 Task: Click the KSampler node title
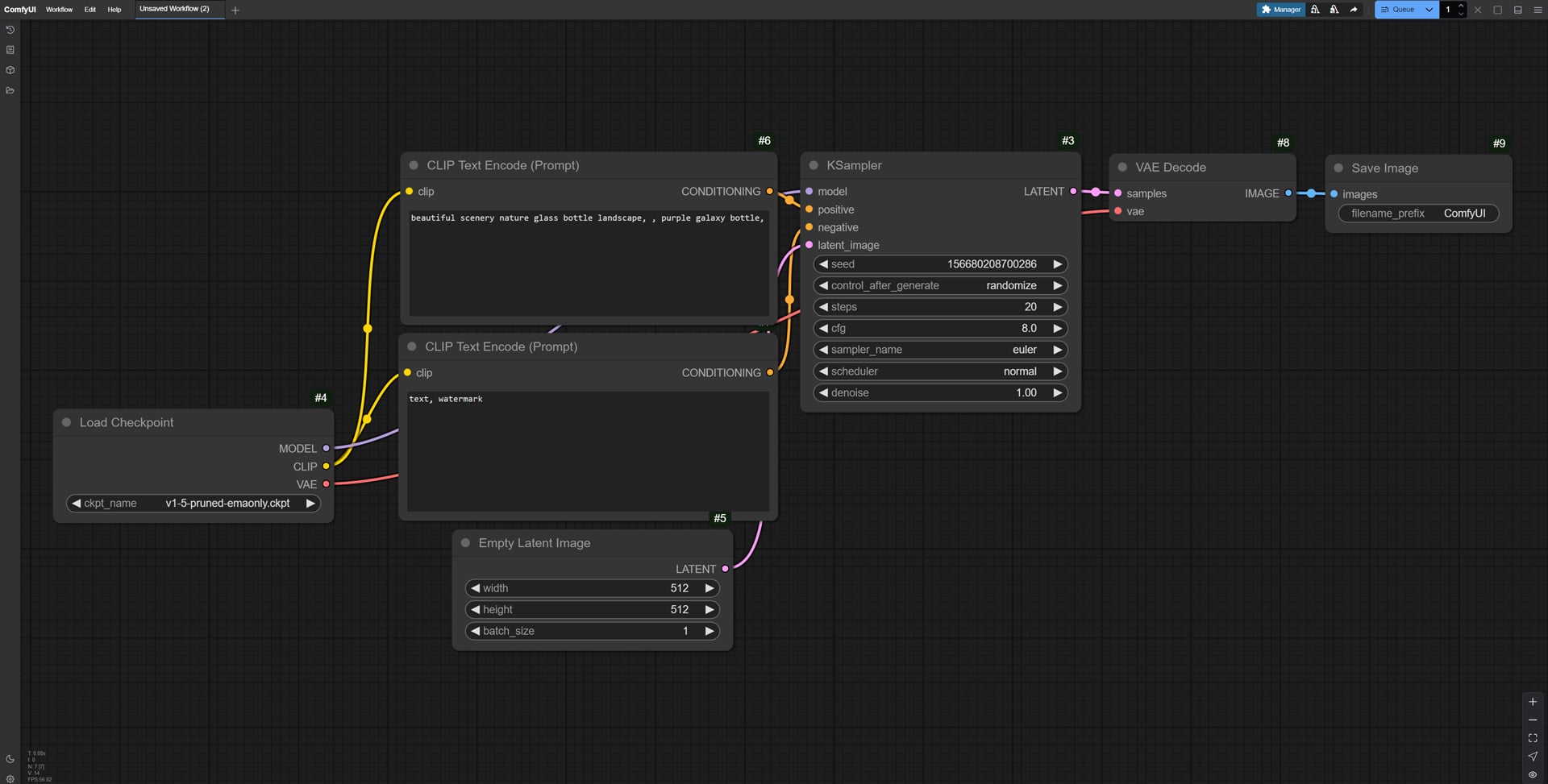click(854, 165)
